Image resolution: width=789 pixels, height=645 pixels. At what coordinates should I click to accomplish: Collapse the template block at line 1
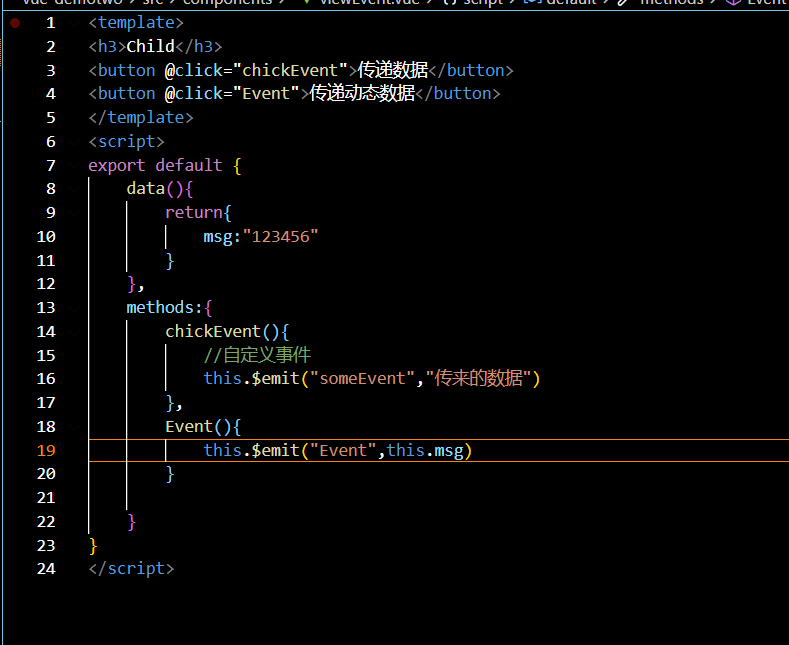click(75, 23)
